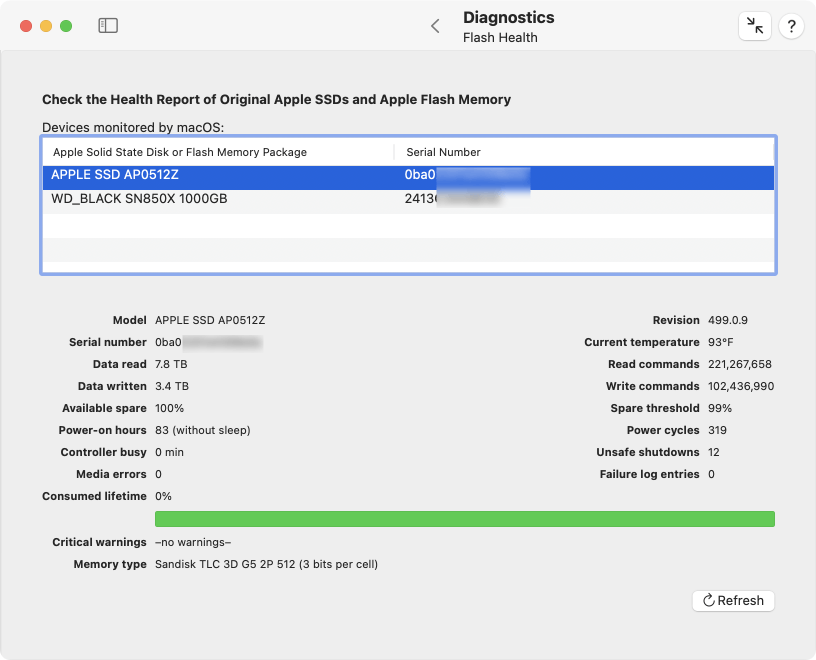The height and width of the screenshot is (660, 816).
Task: Click the Power cycles 319 value
Action: pyautogui.click(x=717, y=430)
